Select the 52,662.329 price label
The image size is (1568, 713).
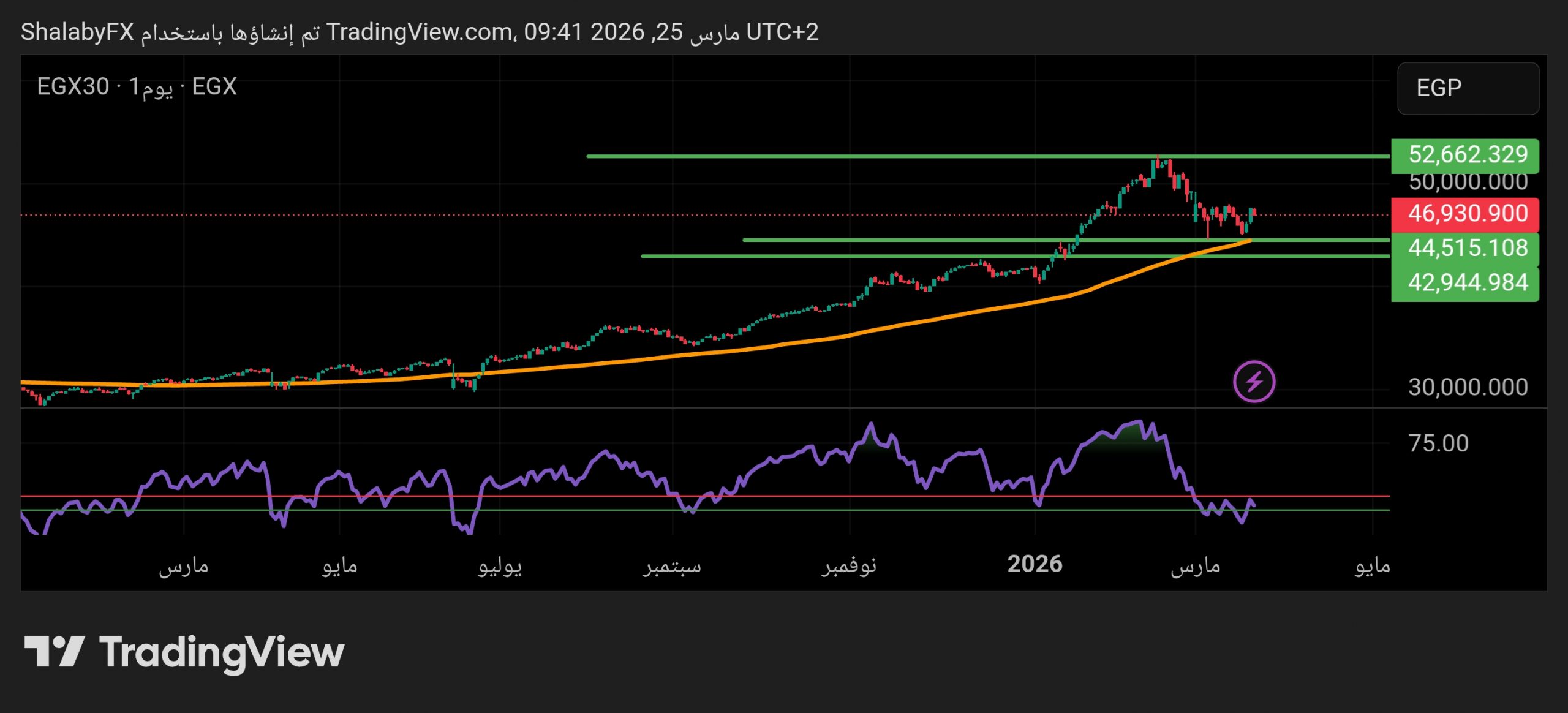1464,155
